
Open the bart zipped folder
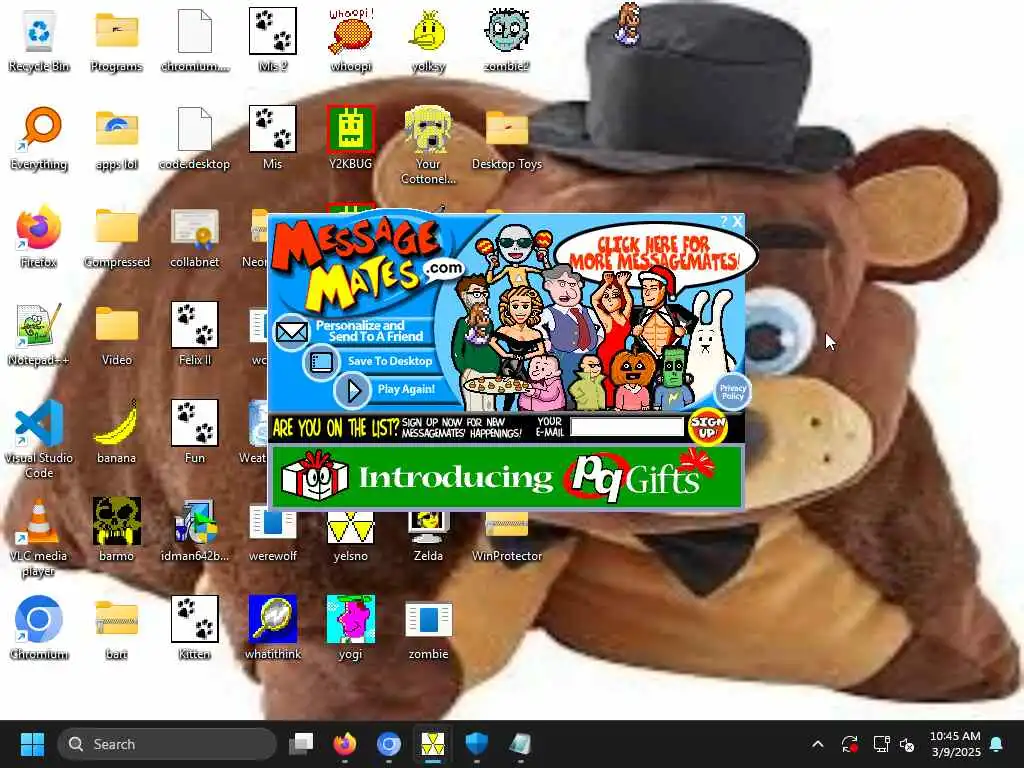pyautogui.click(x=116, y=628)
